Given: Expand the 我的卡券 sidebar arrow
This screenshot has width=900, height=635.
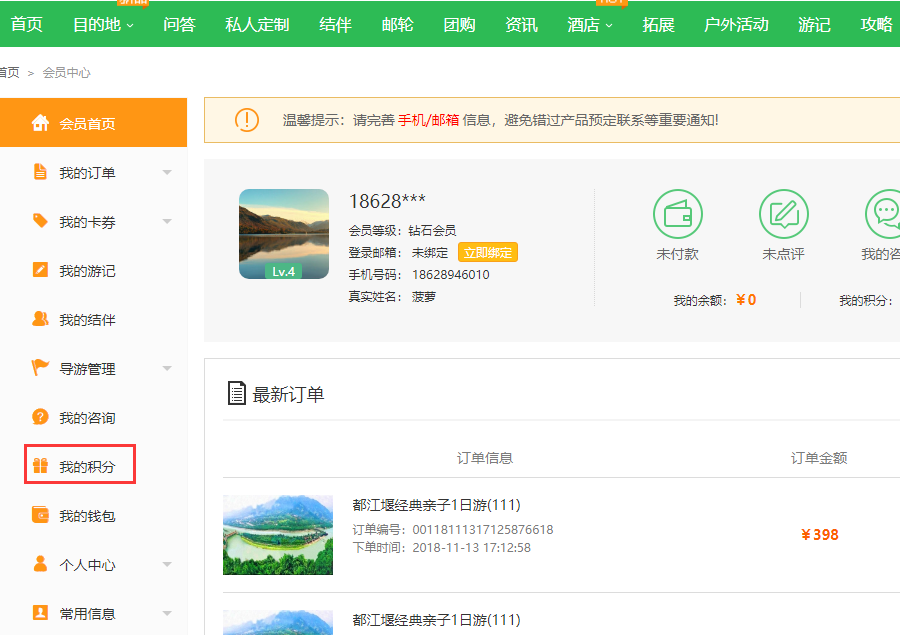Looking at the screenshot, I should tap(167, 222).
